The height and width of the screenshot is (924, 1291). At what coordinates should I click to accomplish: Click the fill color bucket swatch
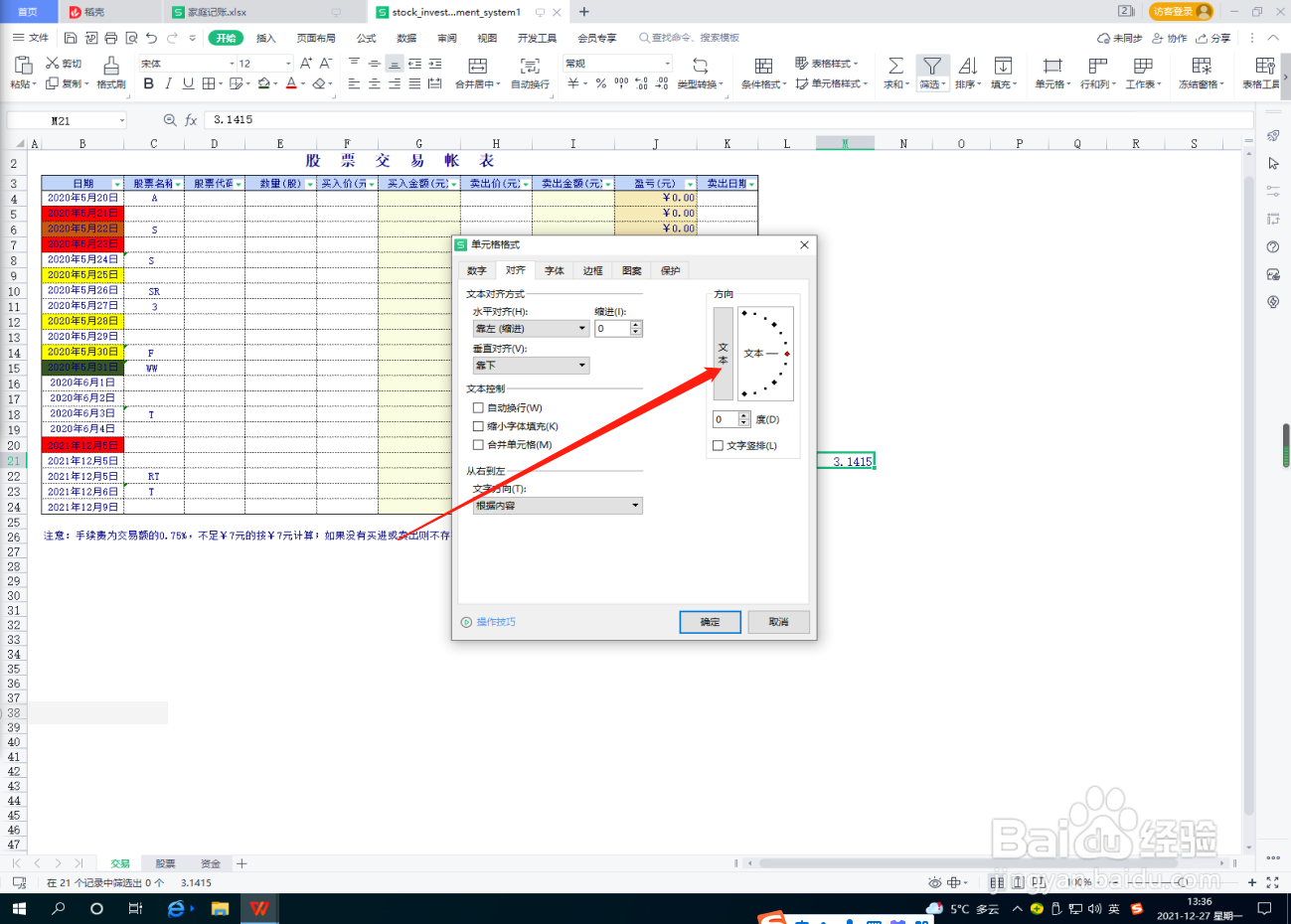(x=263, y=83)
